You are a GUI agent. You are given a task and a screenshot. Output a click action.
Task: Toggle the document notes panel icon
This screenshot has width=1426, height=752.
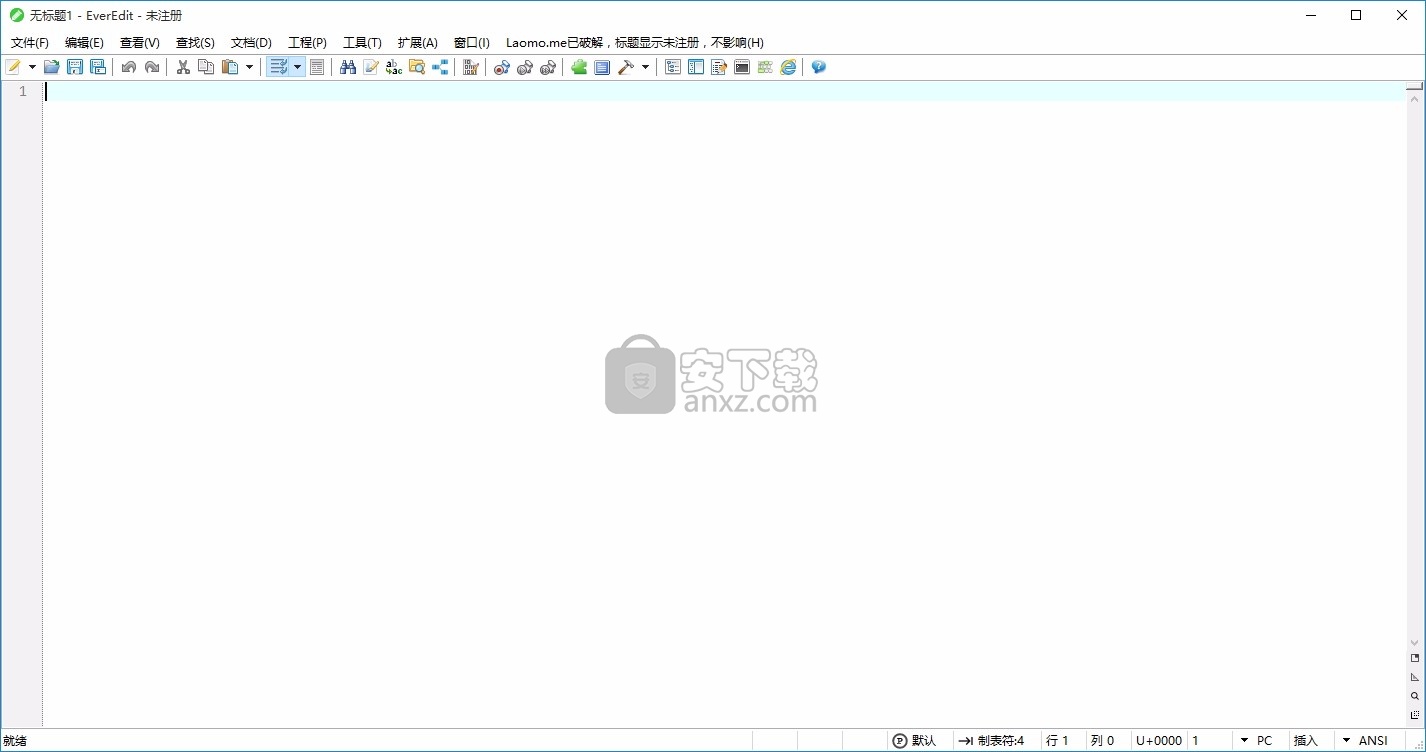coord(719,67)
